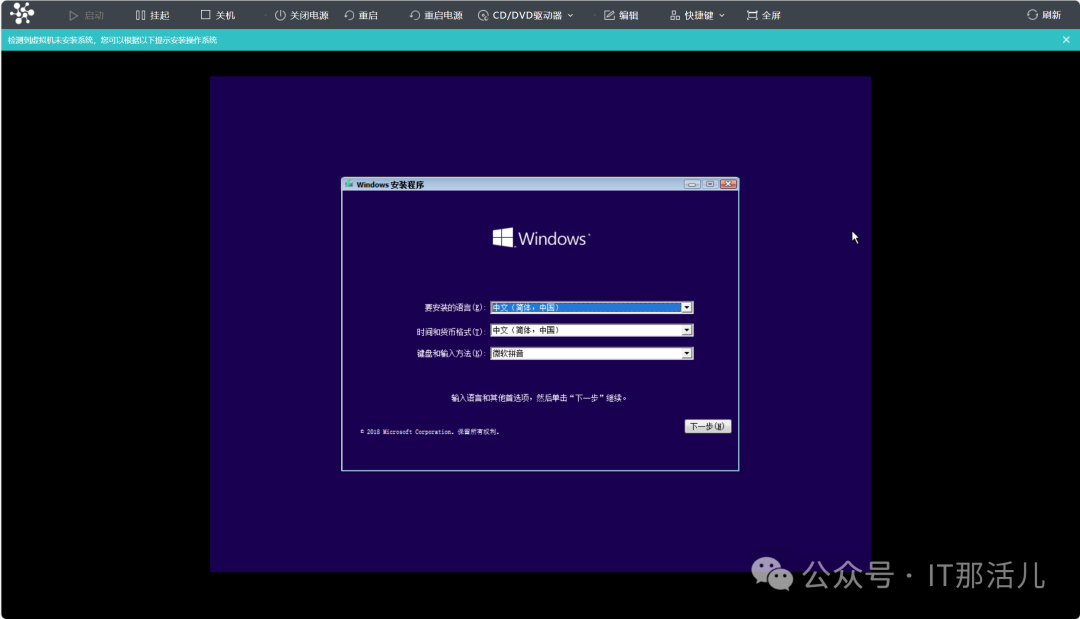Viewport: 1080px width, 619px height.
Task: Click 关闭电源 to power off
Action: (x=302, y=15)
